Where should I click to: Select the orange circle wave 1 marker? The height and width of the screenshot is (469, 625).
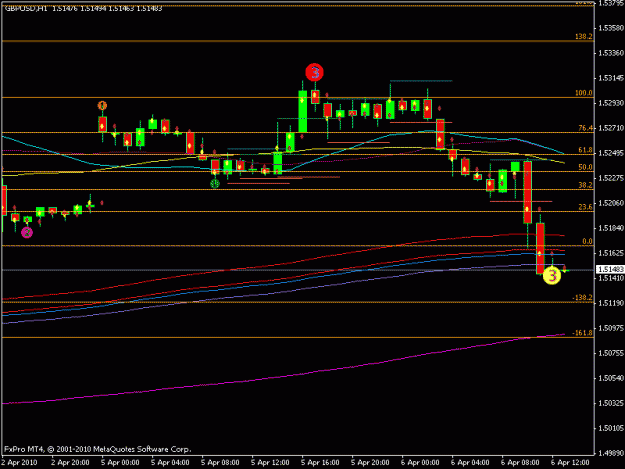(x=102, y=106)
